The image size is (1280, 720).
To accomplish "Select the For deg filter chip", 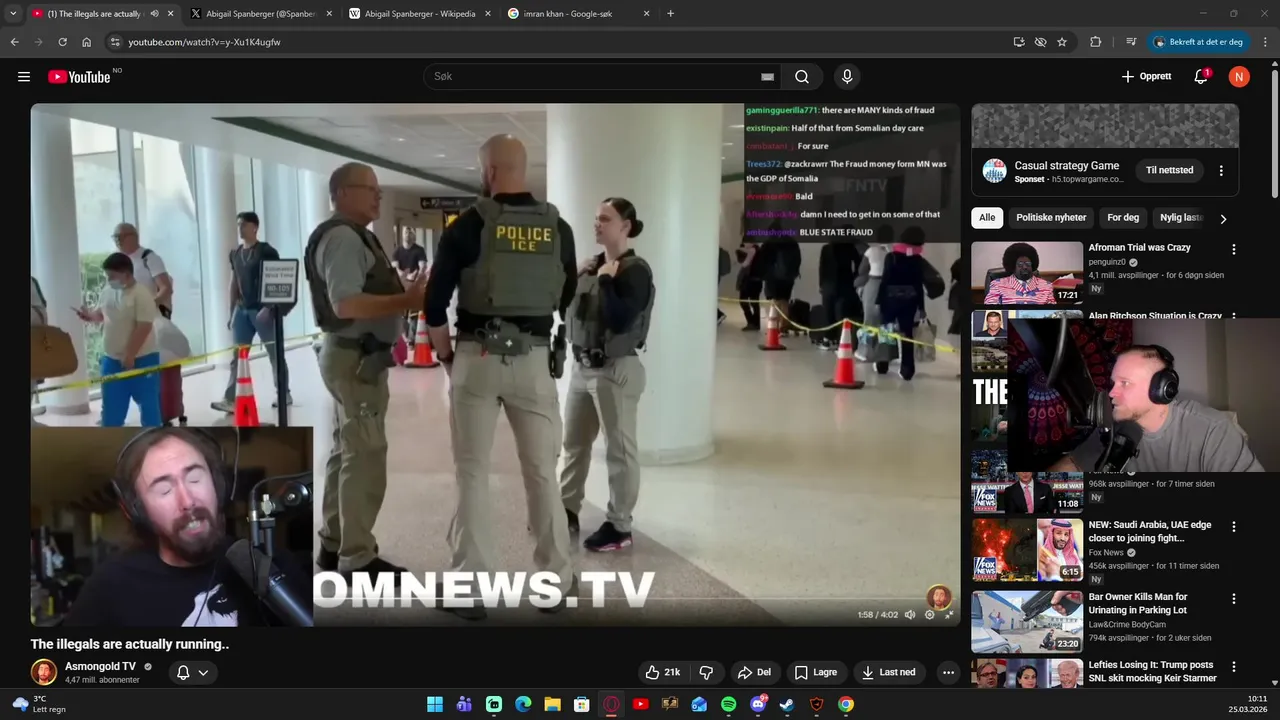I will click(1123, 217).
